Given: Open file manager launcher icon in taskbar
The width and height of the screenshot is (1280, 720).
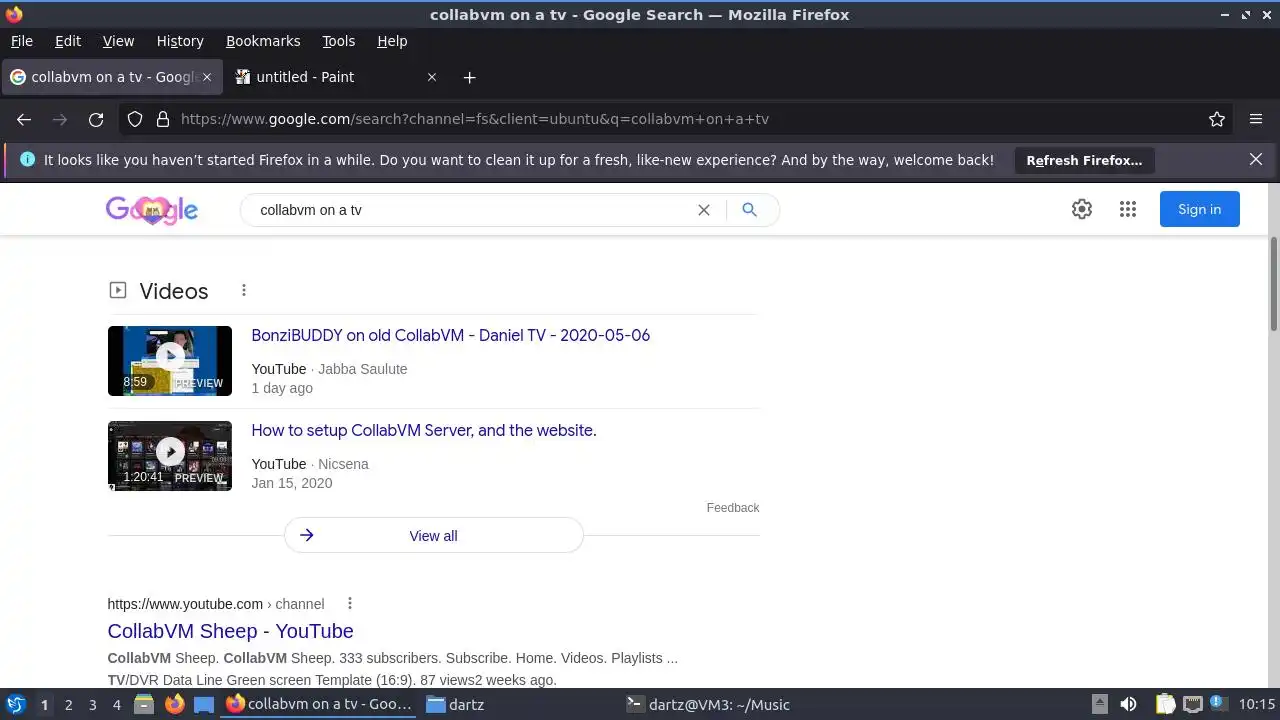Looking at the screenshot, I should (144, 704).
